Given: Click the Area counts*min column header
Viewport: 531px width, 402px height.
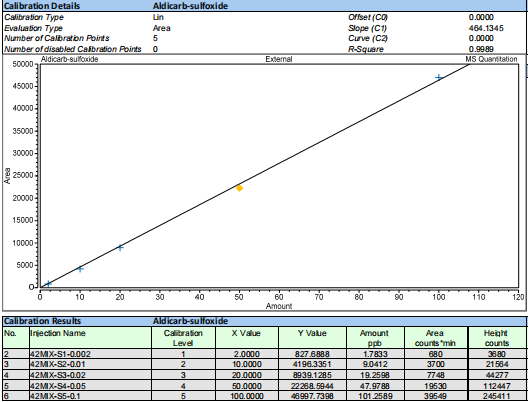Looking at the screenshot, I should (x=436, y=338).
